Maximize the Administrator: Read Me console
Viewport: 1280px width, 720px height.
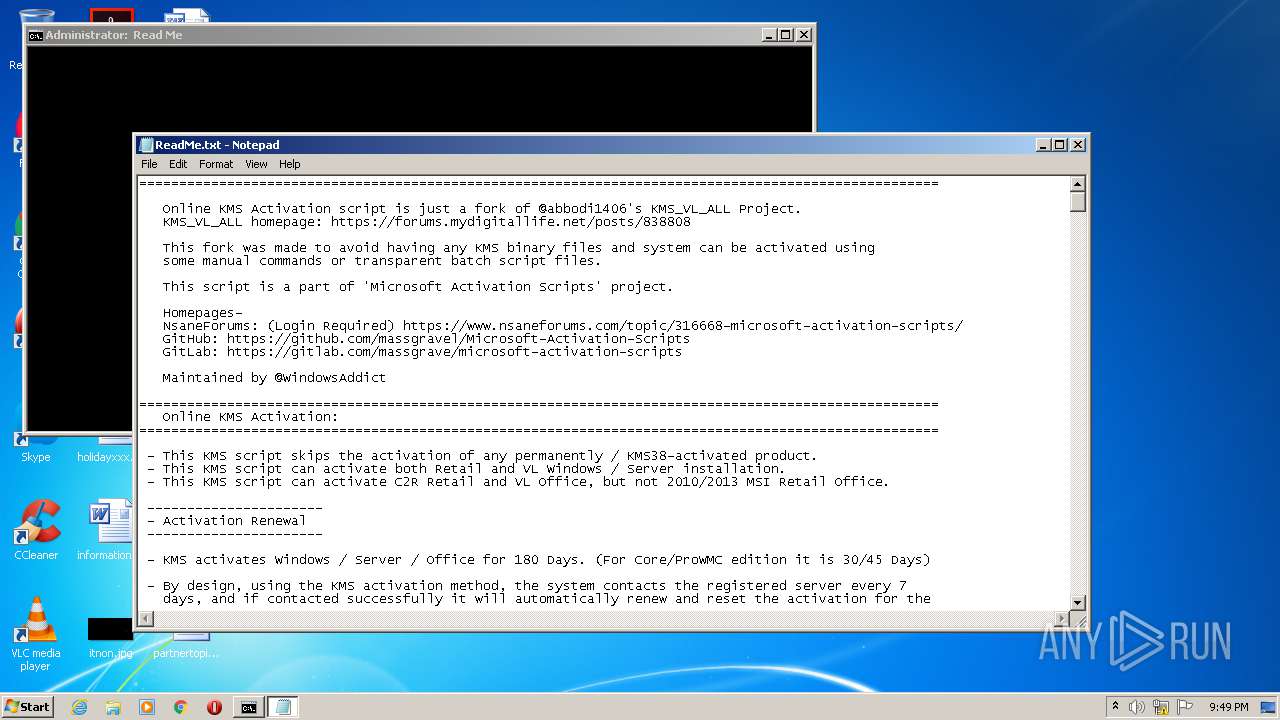tap(786, 35)
